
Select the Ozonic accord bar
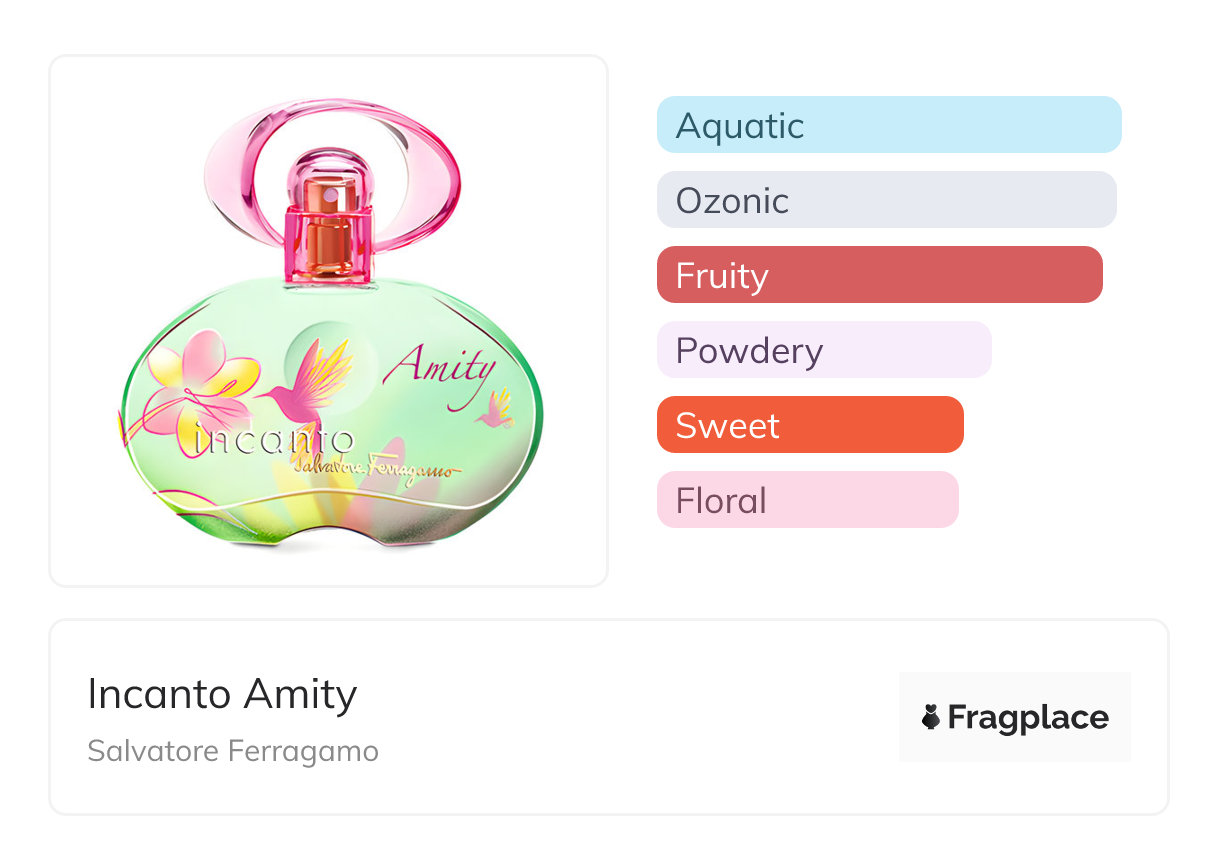pyautogui.click(x=886, y=200)
